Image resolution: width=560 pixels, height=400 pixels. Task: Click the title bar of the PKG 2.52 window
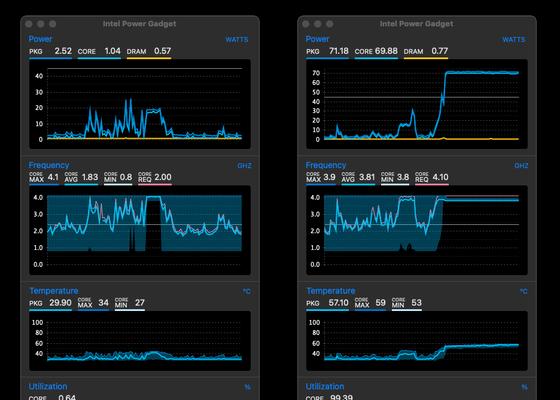tap(140, 24)
